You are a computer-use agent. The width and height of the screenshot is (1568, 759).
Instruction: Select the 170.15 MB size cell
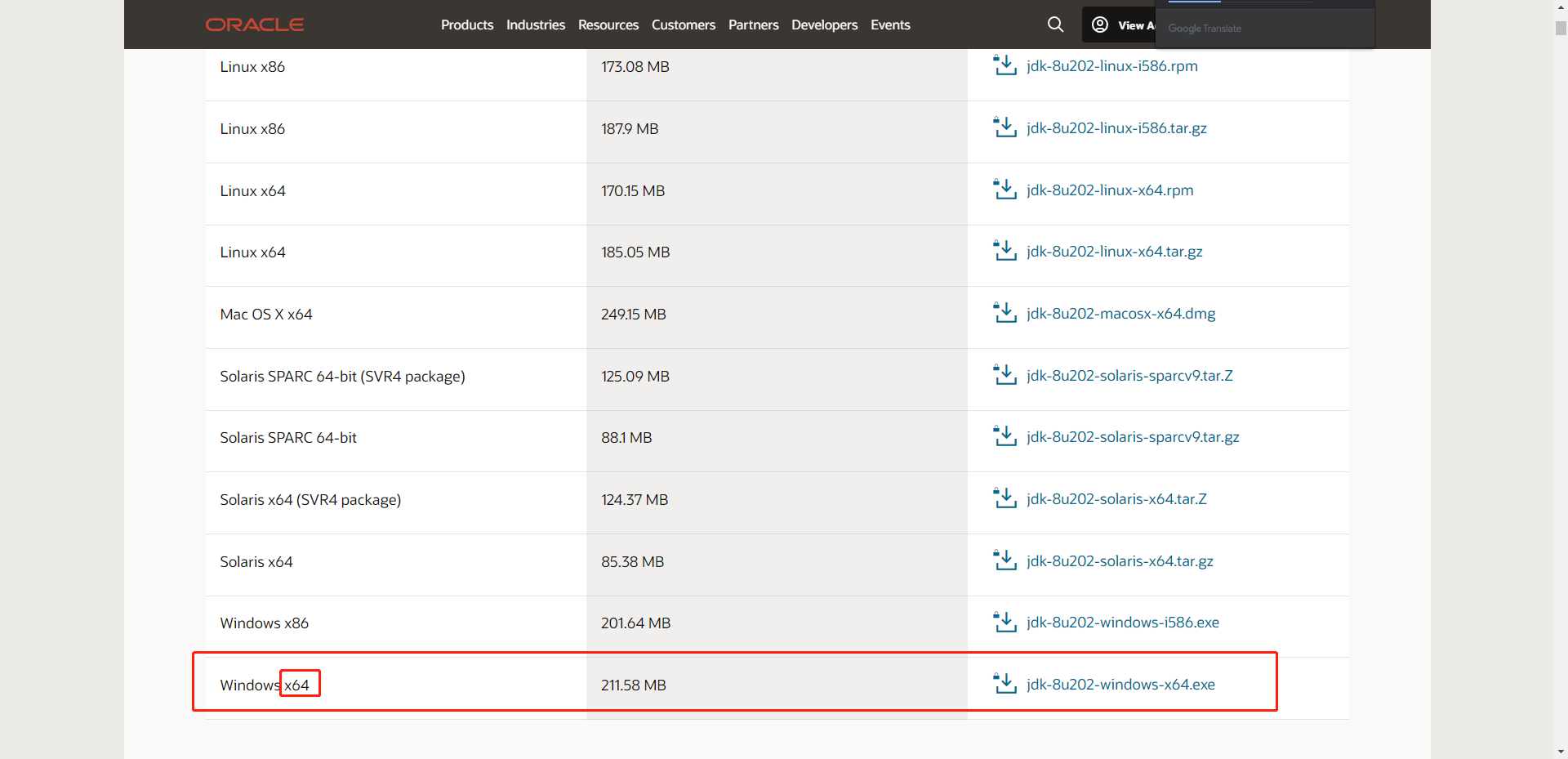coord(777,194)
